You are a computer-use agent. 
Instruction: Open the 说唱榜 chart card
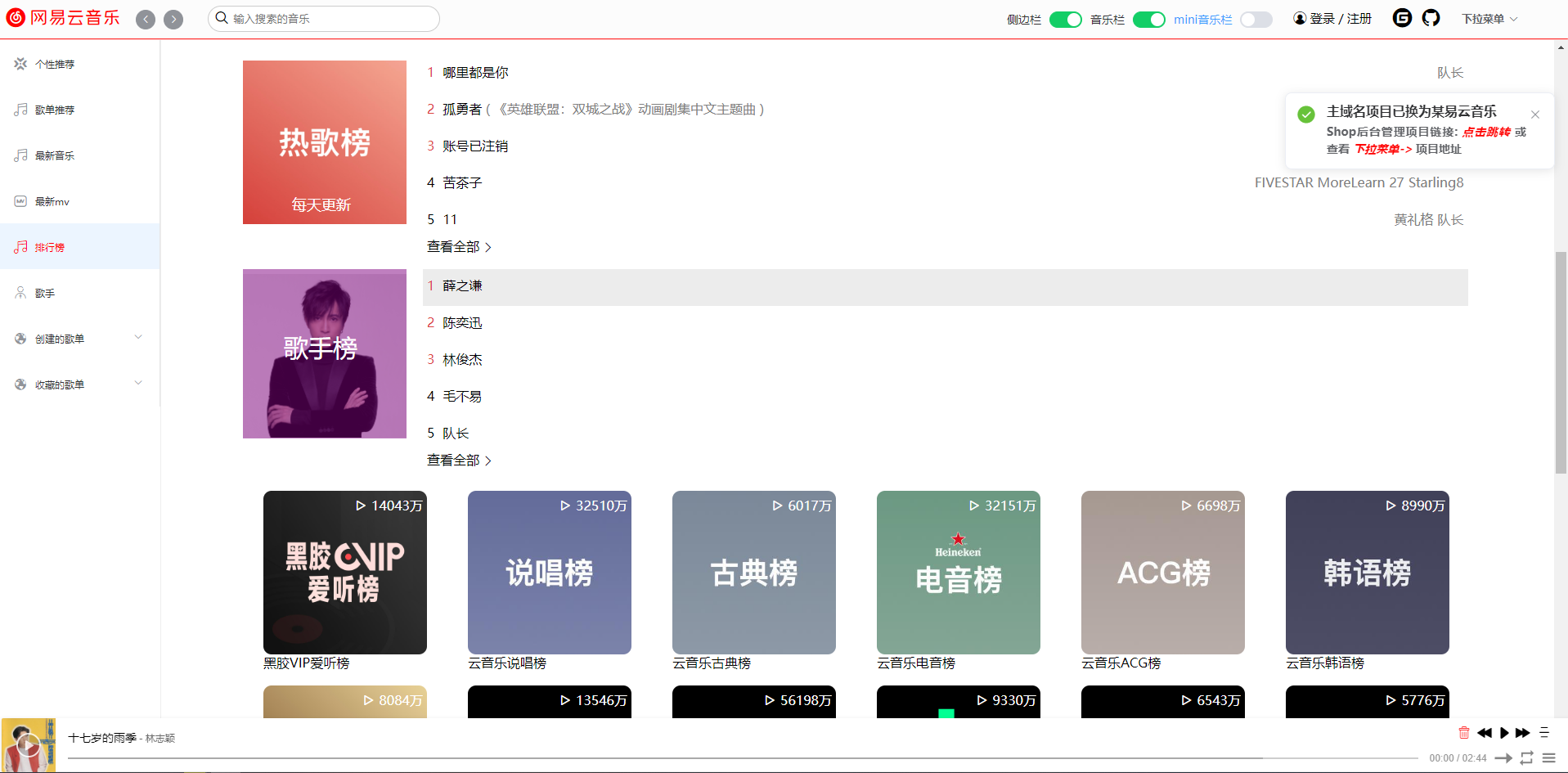550,573
